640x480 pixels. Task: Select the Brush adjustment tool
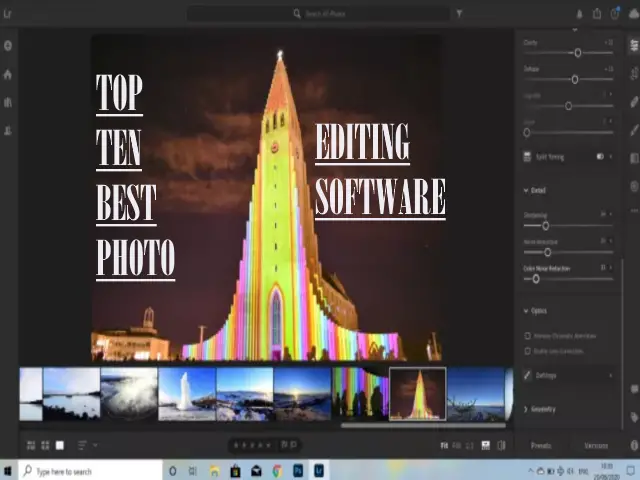634,130
